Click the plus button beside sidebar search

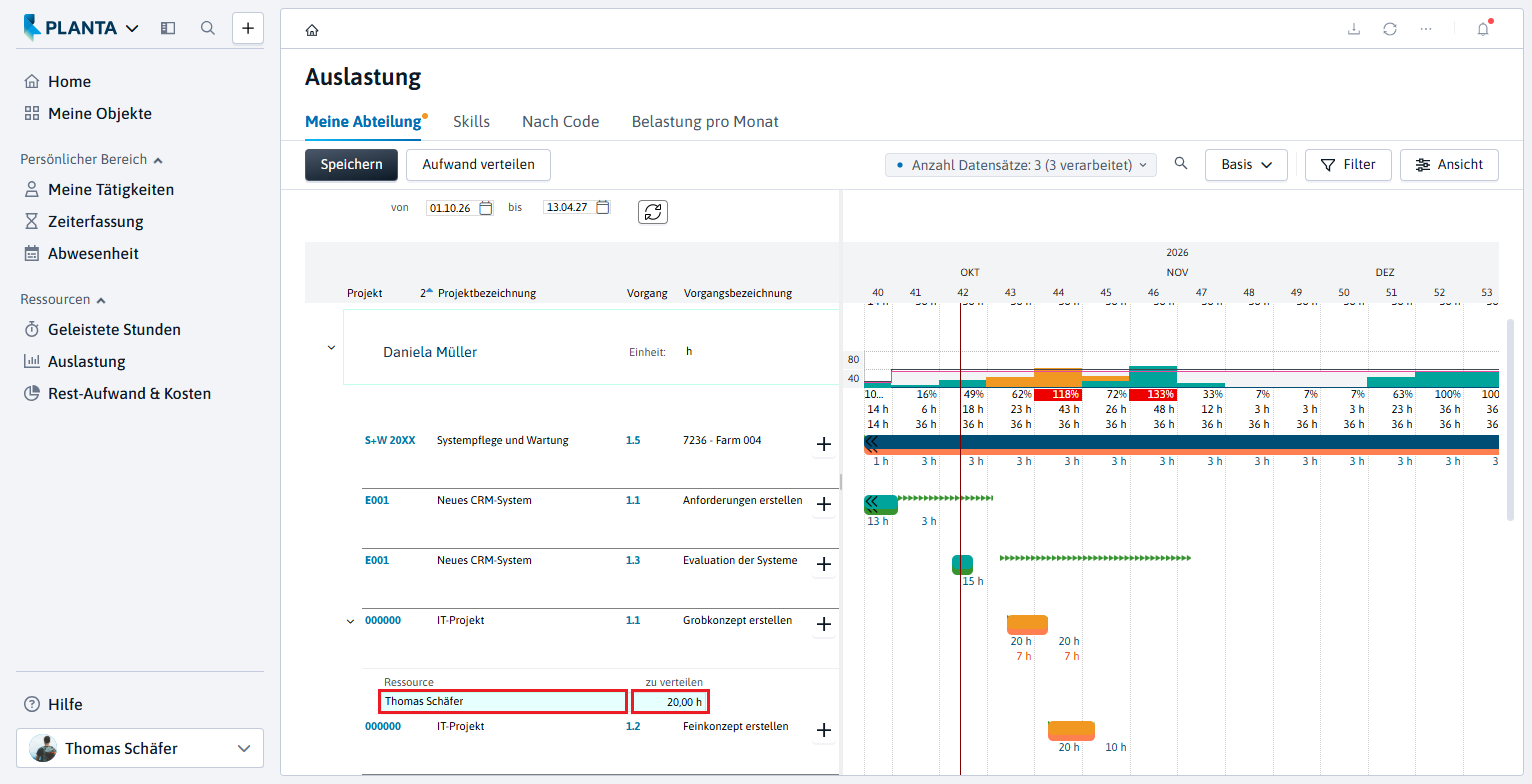pos(248,28)
